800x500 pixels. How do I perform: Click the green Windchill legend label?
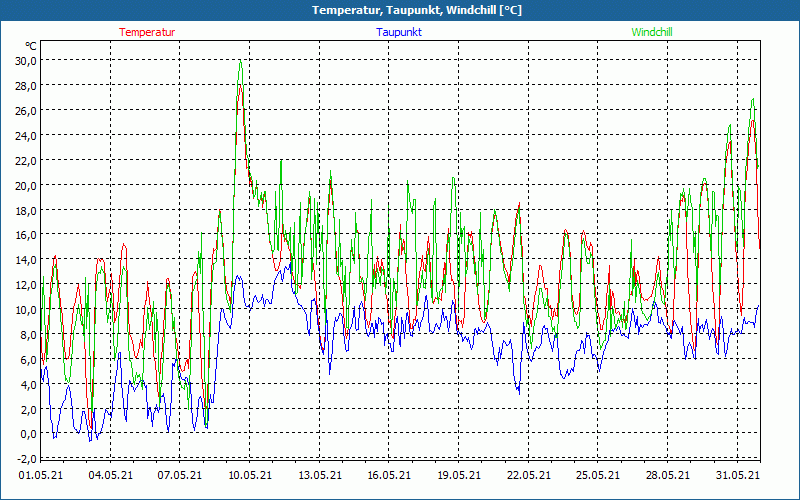pyautogui.click(x=652, y=32)
